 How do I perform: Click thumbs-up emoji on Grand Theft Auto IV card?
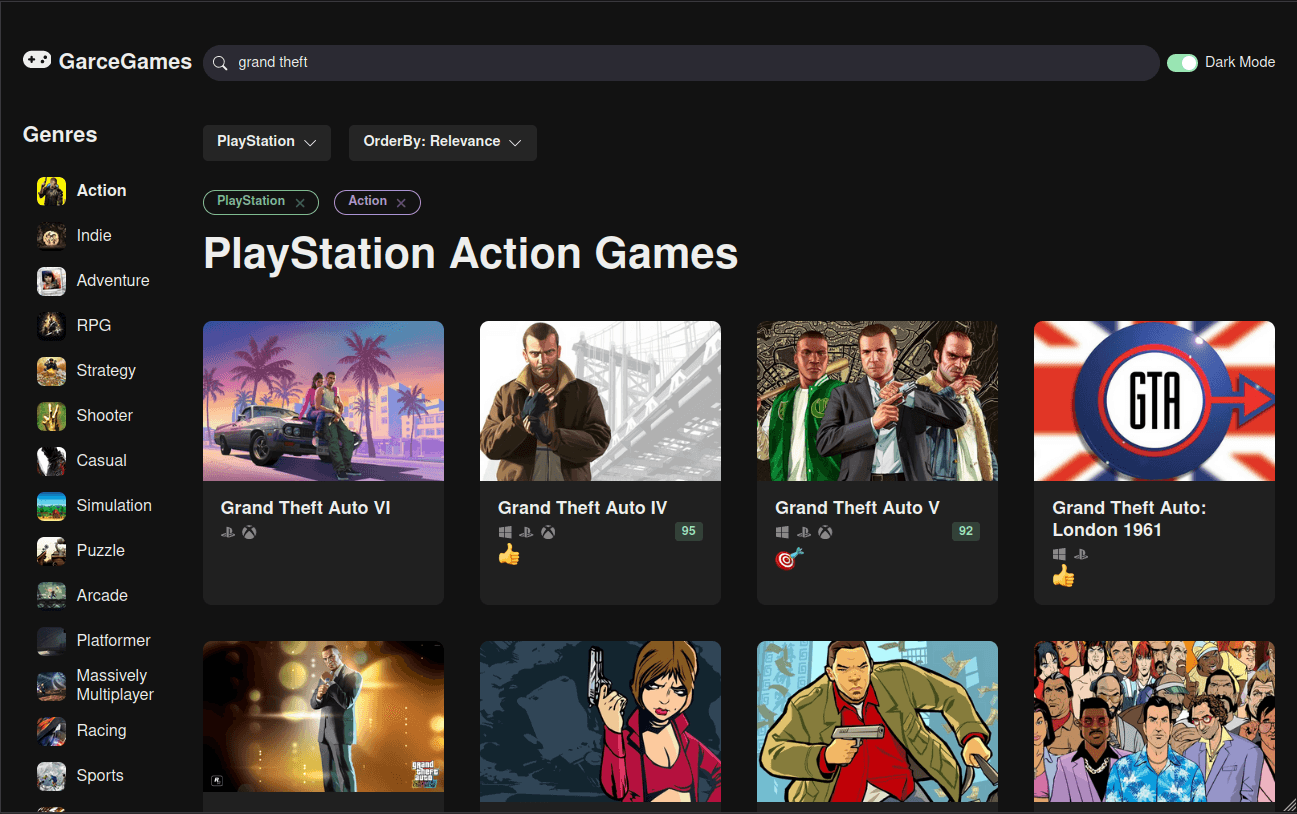(x=509, y=554)
